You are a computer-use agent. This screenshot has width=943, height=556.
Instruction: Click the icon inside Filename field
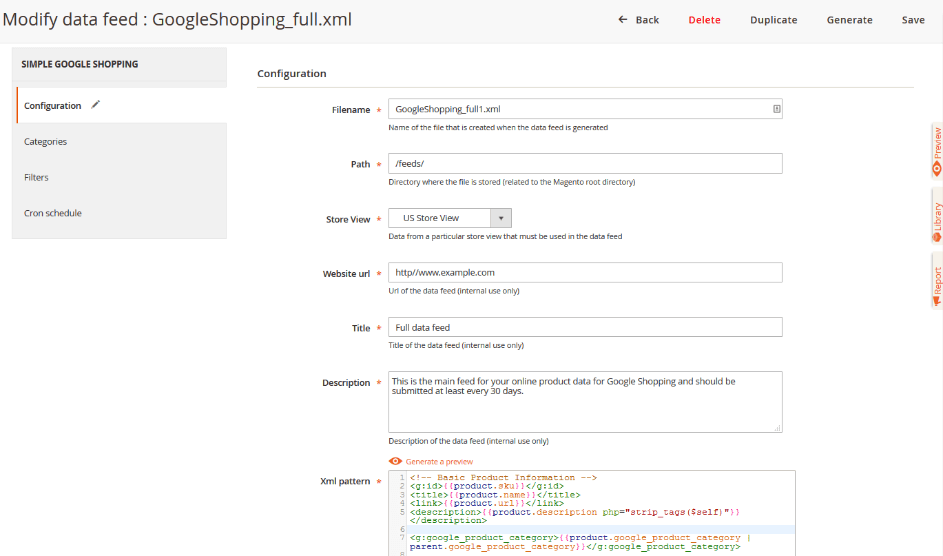[x=776, y=109]
